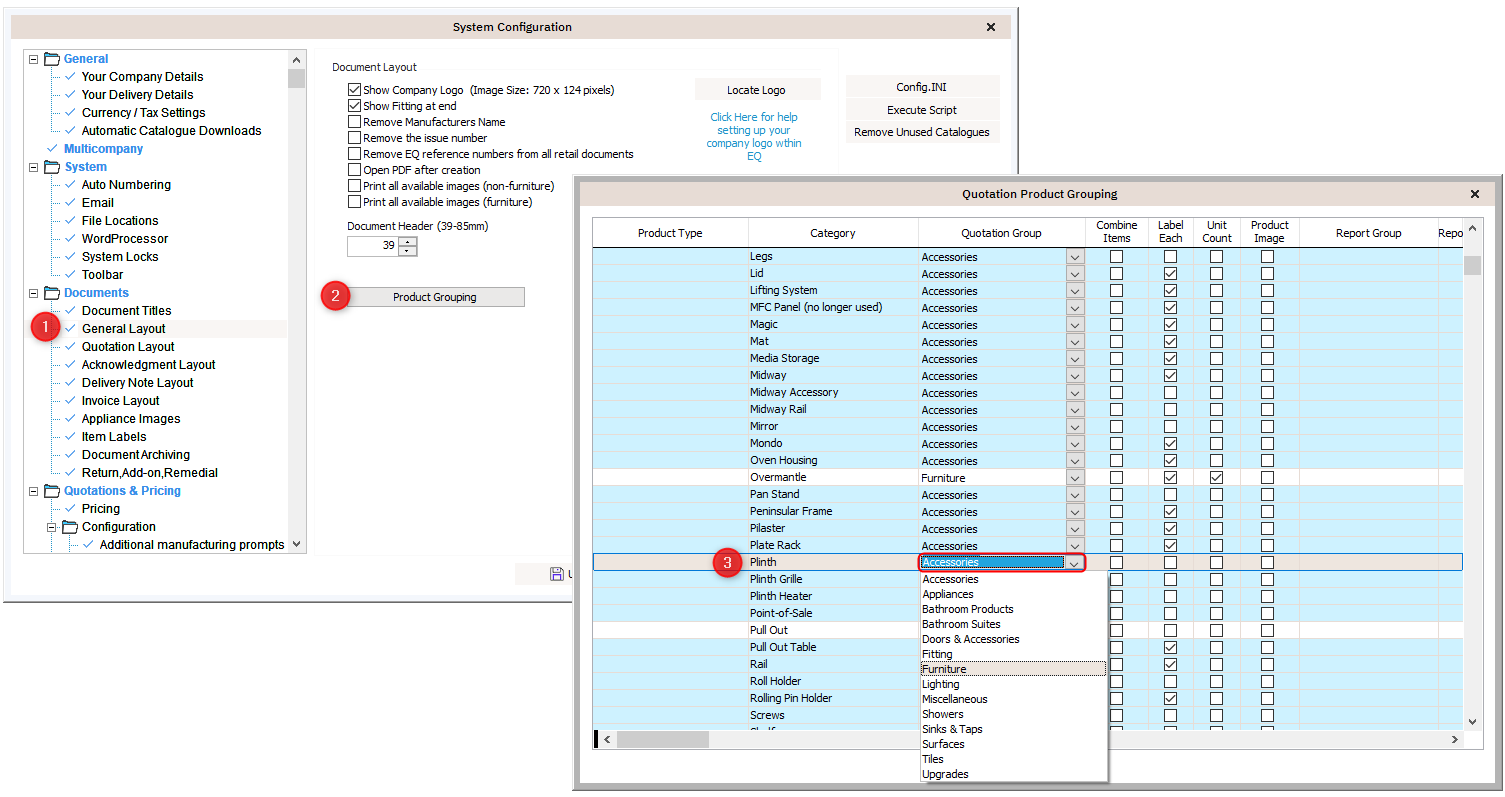Open Quotation Group dropdown for Mirror row
This screenshot has height=797, width=1505.
(1075, 427)
